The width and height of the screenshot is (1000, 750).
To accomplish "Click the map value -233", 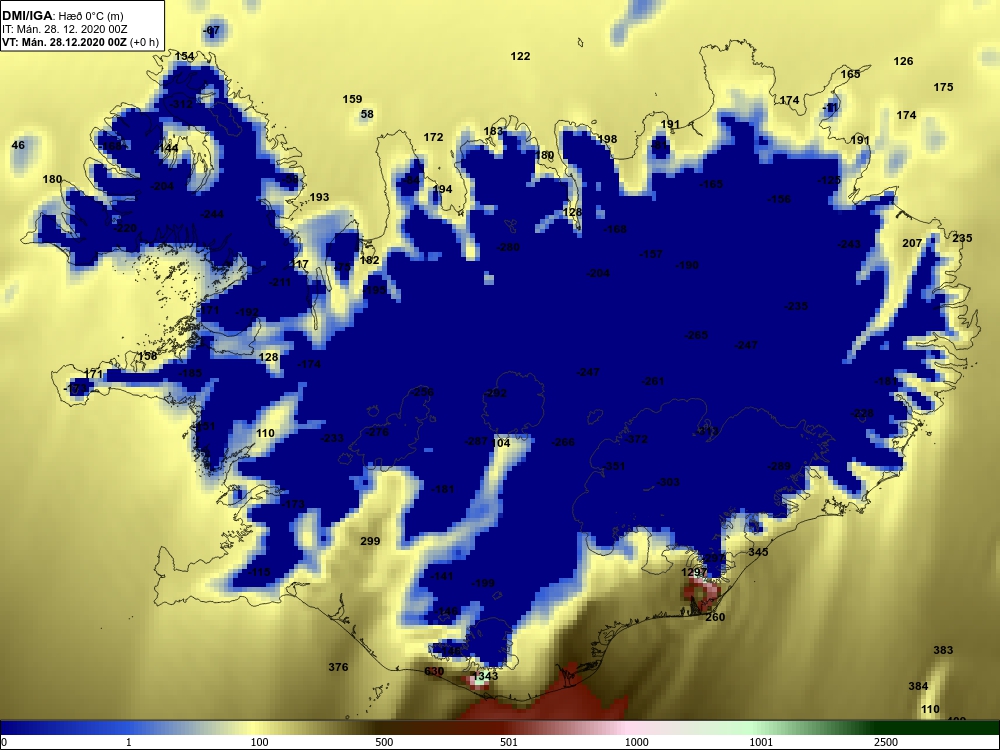I will 332,438.
